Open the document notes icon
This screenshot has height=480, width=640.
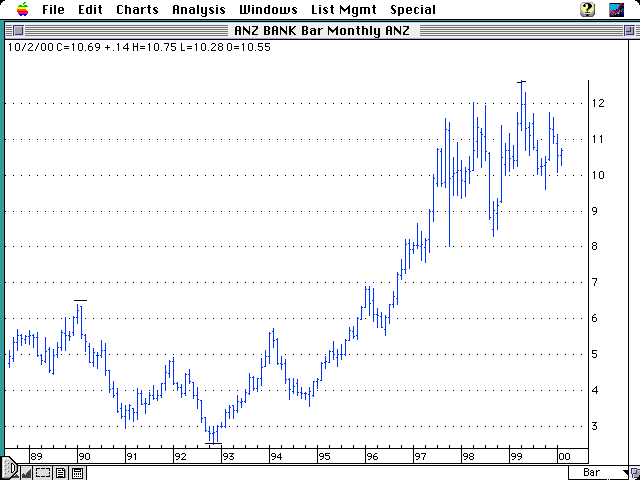point(61,473)
